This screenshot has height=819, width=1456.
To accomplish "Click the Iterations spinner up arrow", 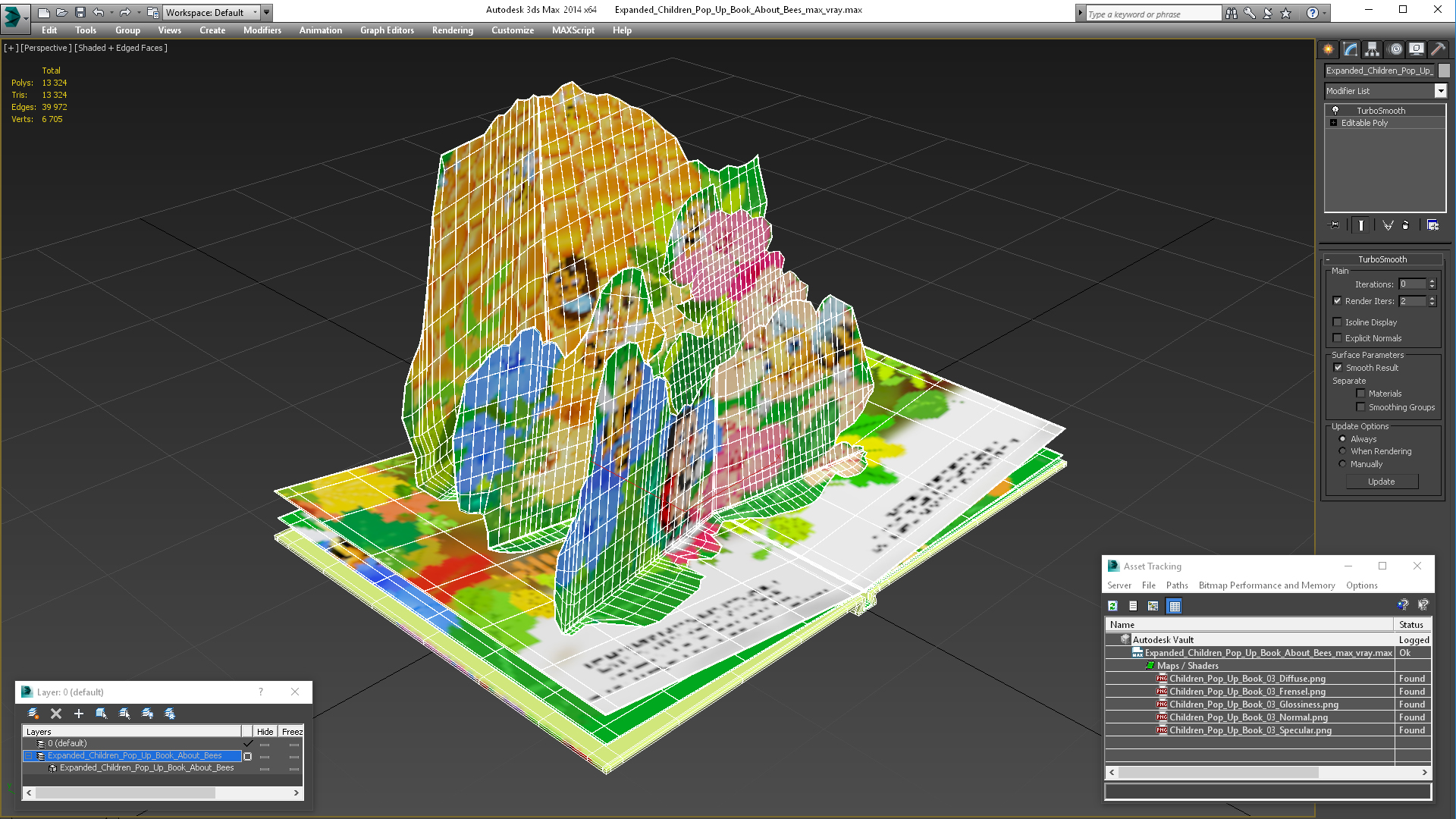I will [1432, 281].
